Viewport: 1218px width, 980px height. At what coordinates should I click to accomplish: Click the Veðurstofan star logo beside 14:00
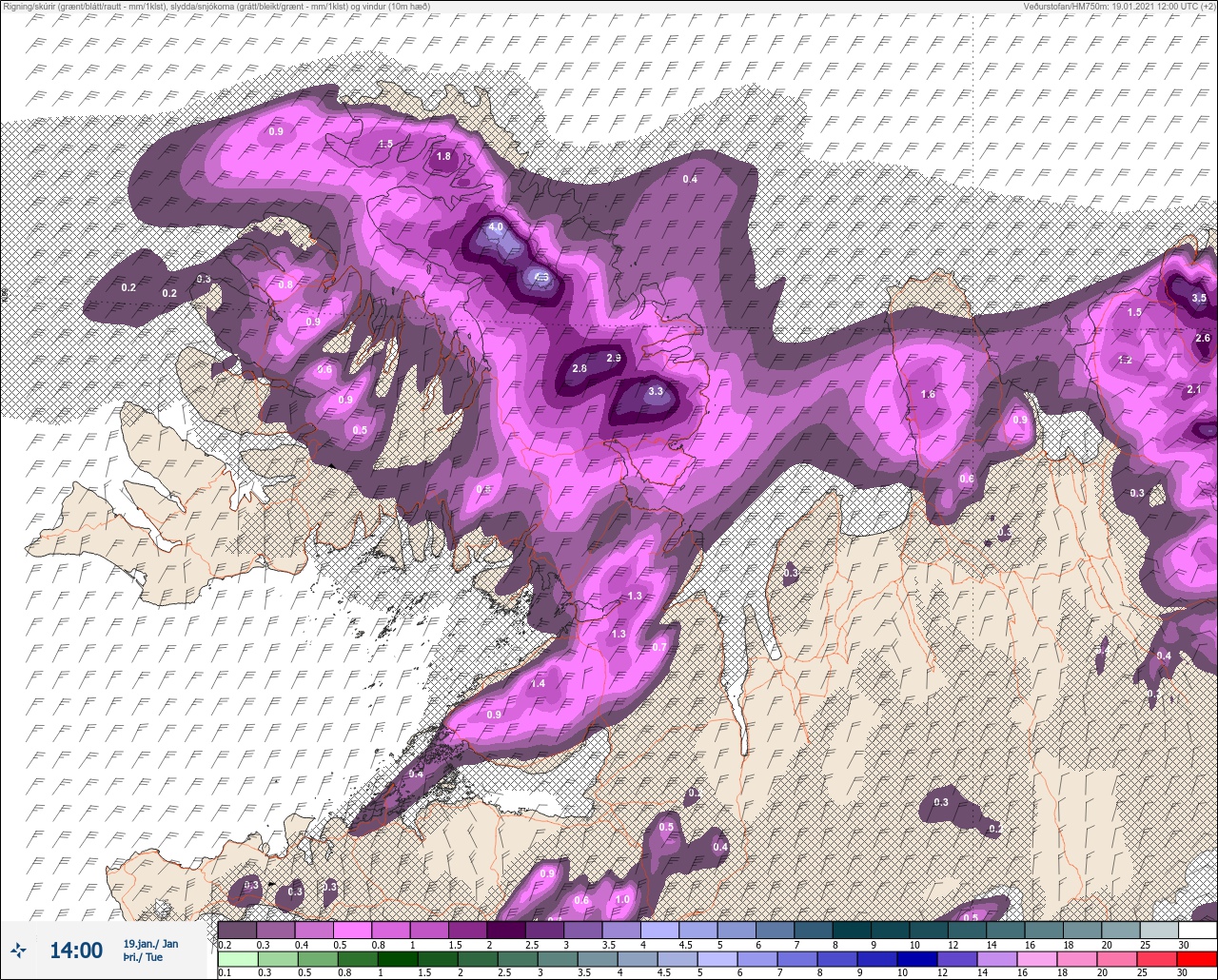click(x=19, y=949)
